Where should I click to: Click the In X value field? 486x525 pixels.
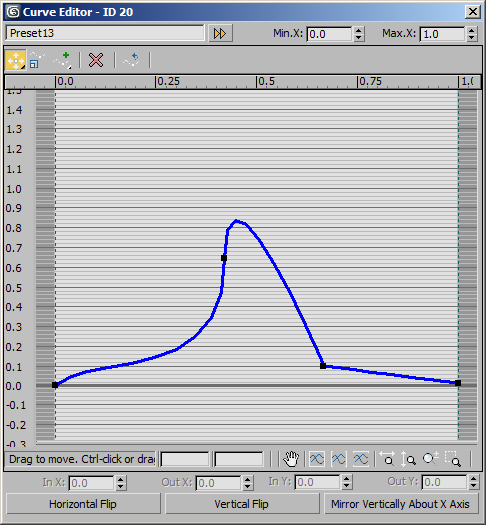click(92, 483)
